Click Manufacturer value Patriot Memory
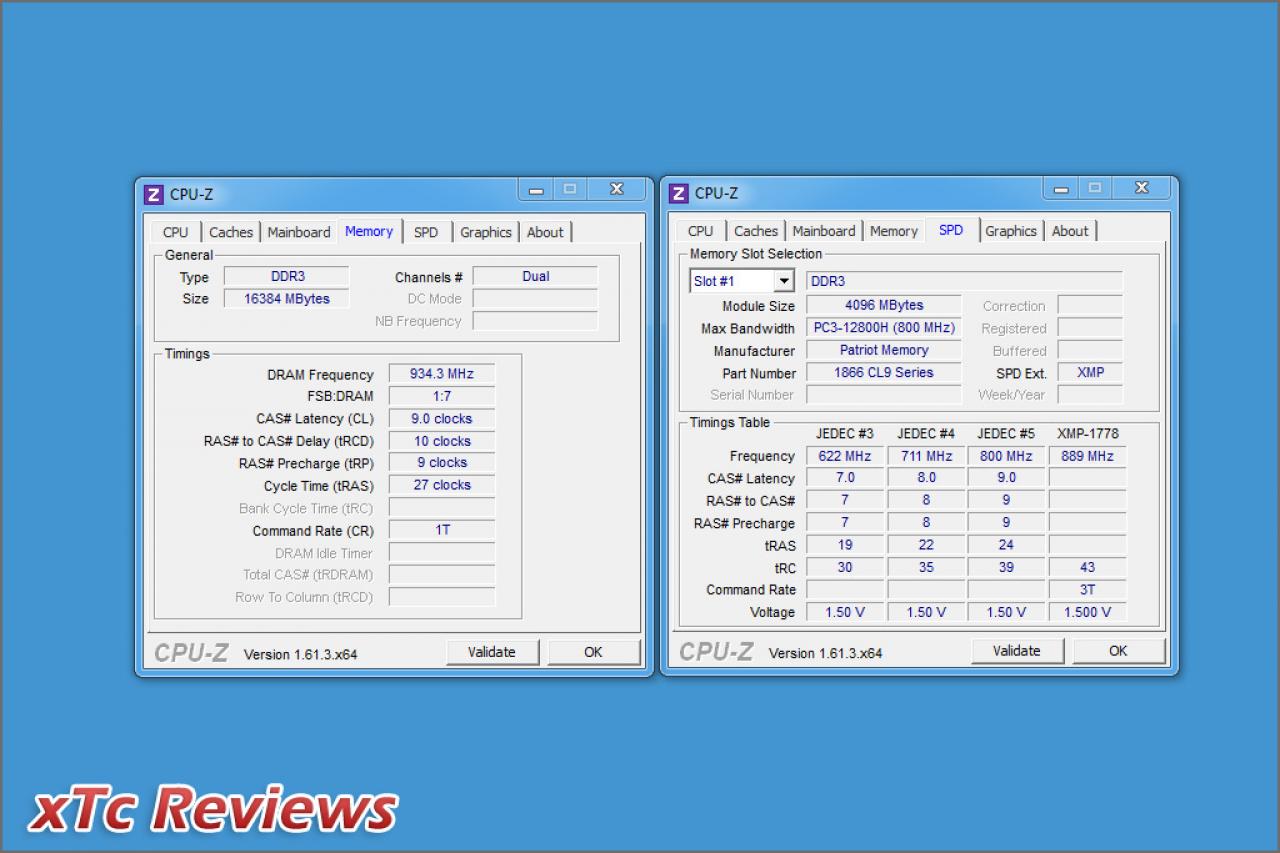1280x853 pixels. click(884, 351)
